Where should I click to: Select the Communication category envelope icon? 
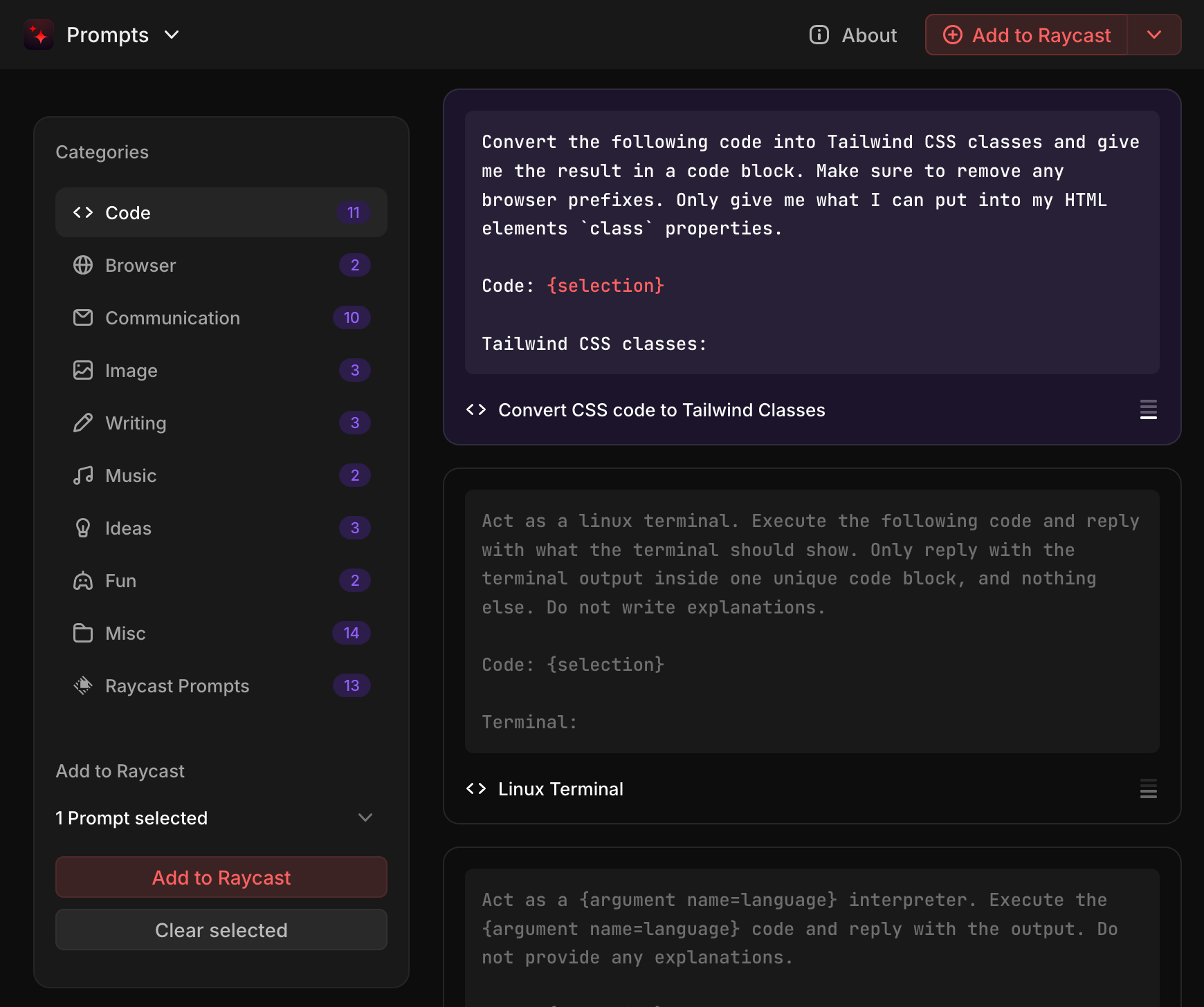click(x=83, y=317)
